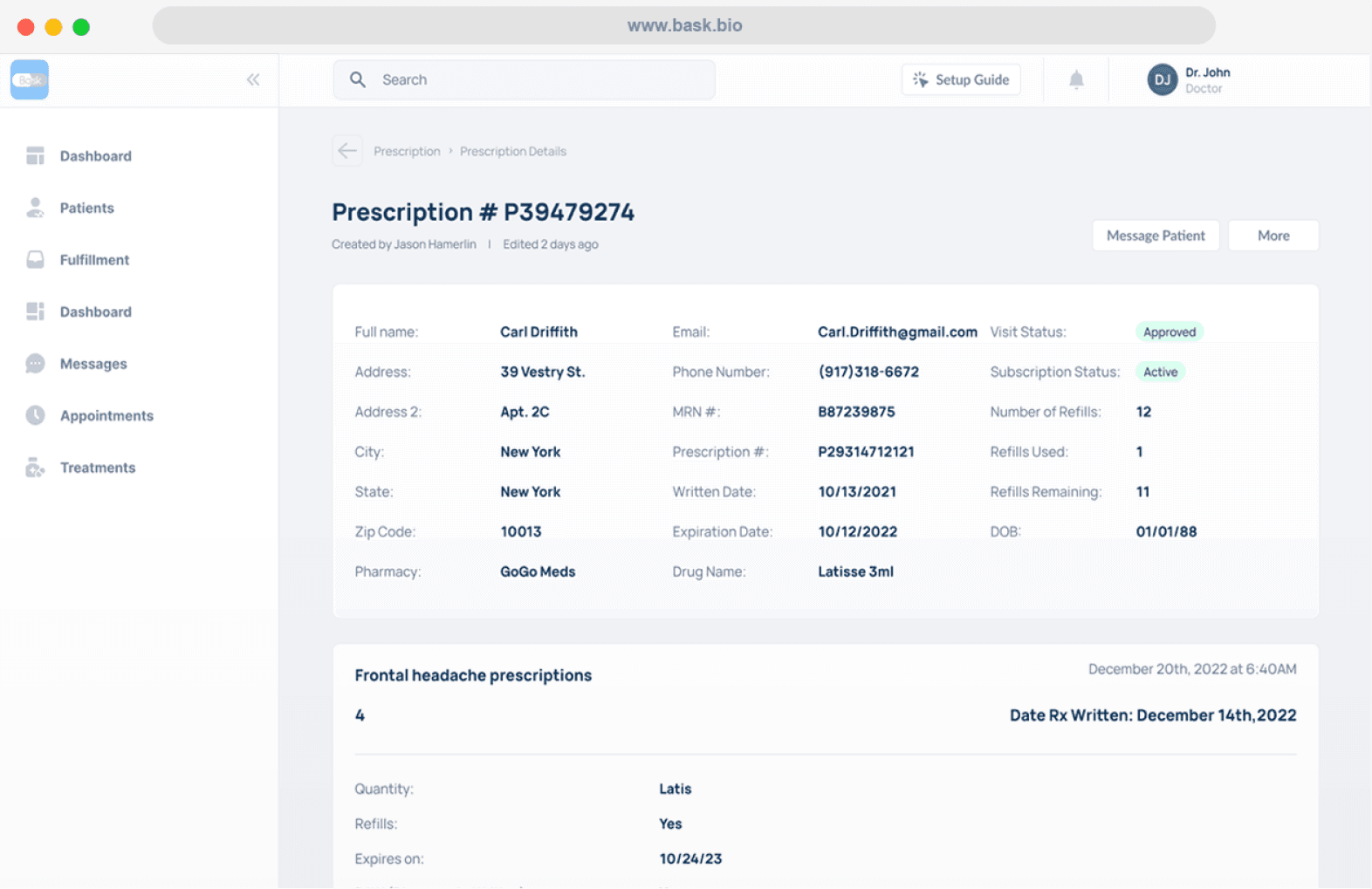The height and width of the screenshot is (889, 1372).
Task: Click the Treatments medicine icon
Action: pos(35,468)
